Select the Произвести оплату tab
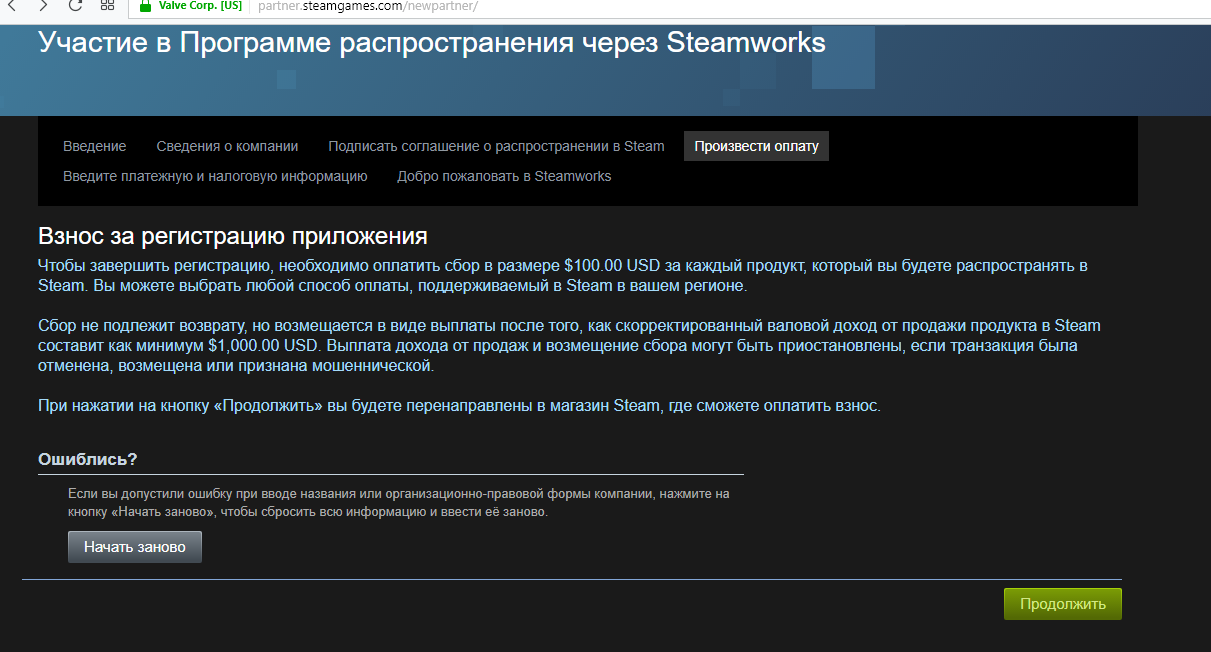The image size is (1211, 652). pyautogui.click(x=756, y=146)
